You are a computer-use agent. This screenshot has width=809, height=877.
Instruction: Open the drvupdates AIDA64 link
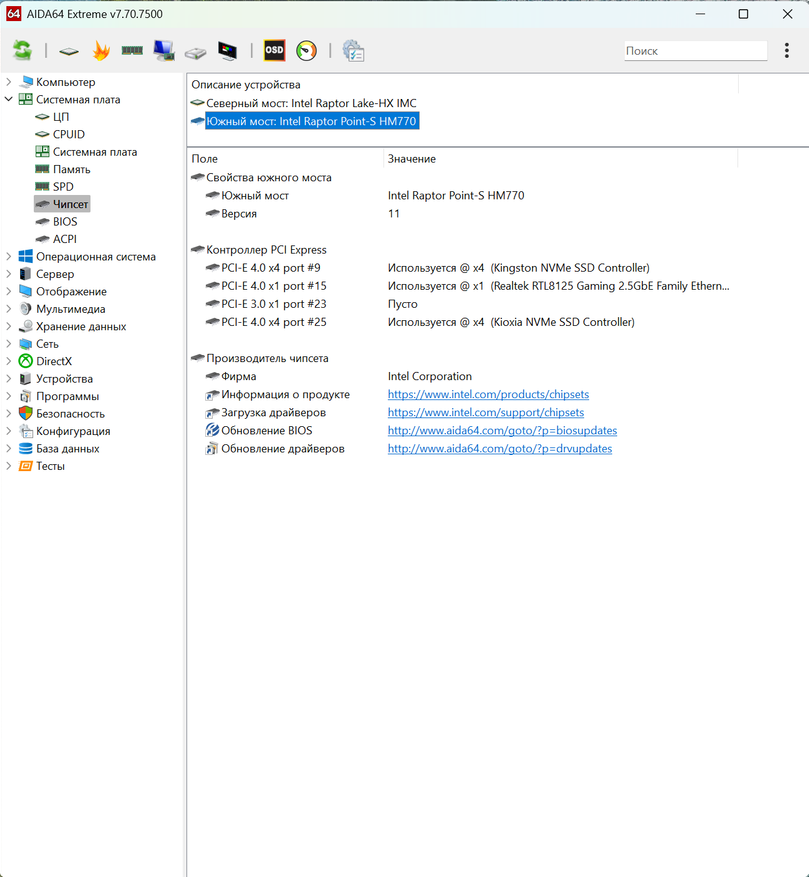pyautogui.click(x=500, y=449)
